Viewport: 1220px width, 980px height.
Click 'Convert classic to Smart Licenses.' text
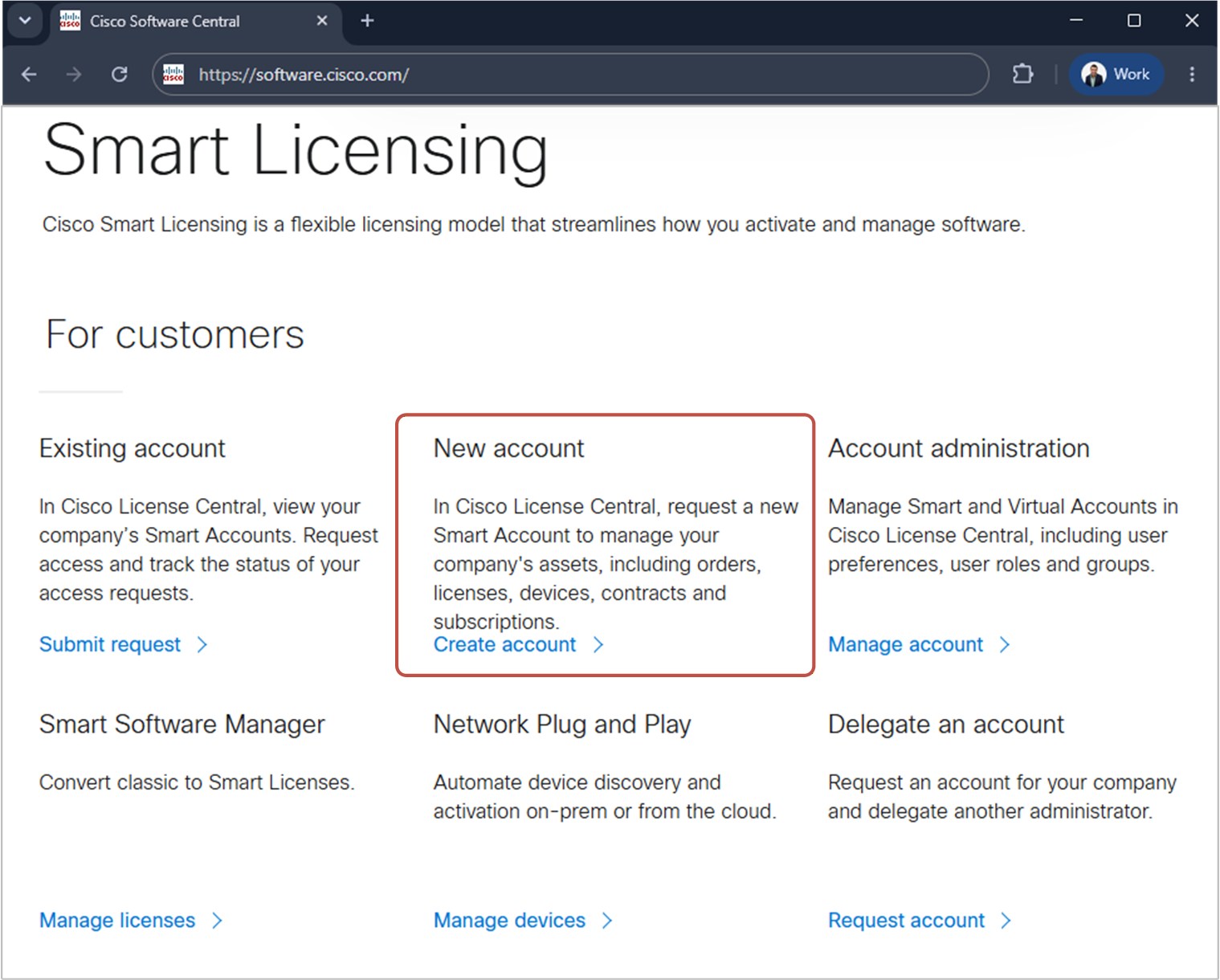coord(197,782)
